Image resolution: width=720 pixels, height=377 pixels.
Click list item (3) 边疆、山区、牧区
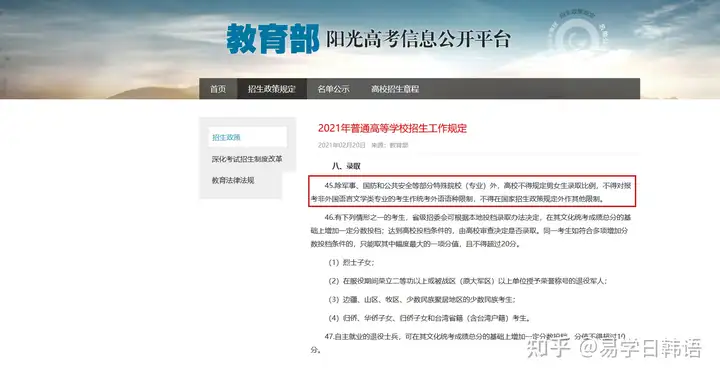tap(422, 299)
